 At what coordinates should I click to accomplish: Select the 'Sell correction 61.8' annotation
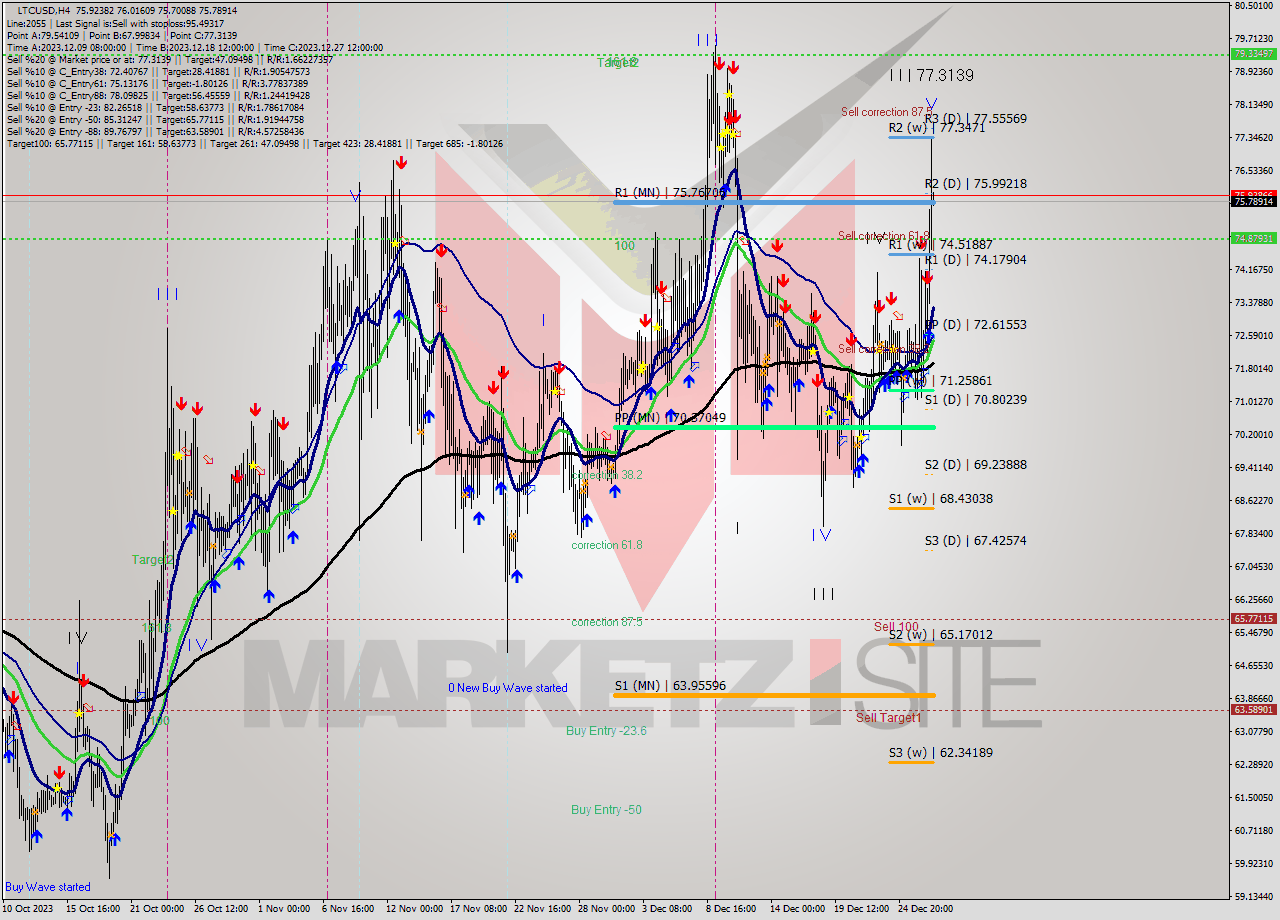[x=884, y=236]
